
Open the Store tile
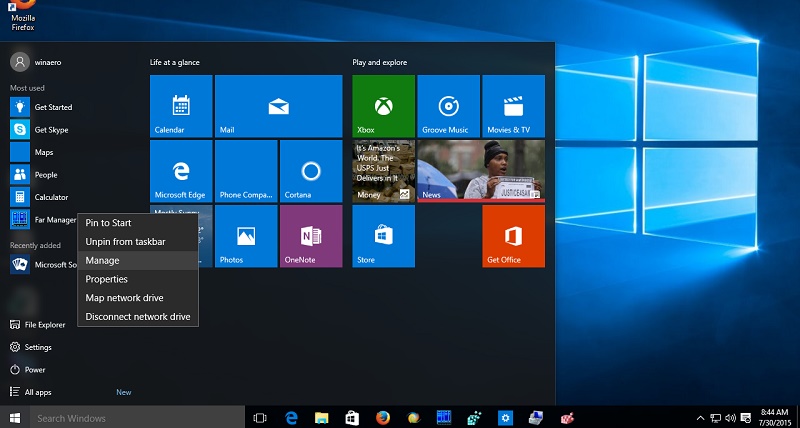tap(384, 236)
